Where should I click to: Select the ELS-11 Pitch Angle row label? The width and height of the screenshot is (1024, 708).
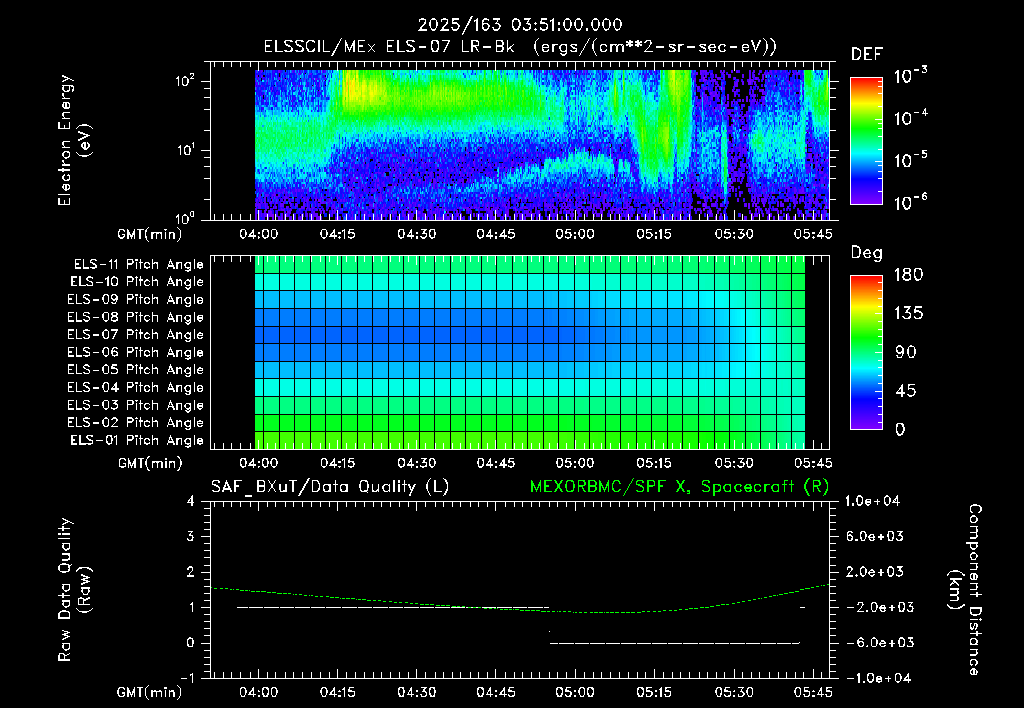(x=138, y=265)
